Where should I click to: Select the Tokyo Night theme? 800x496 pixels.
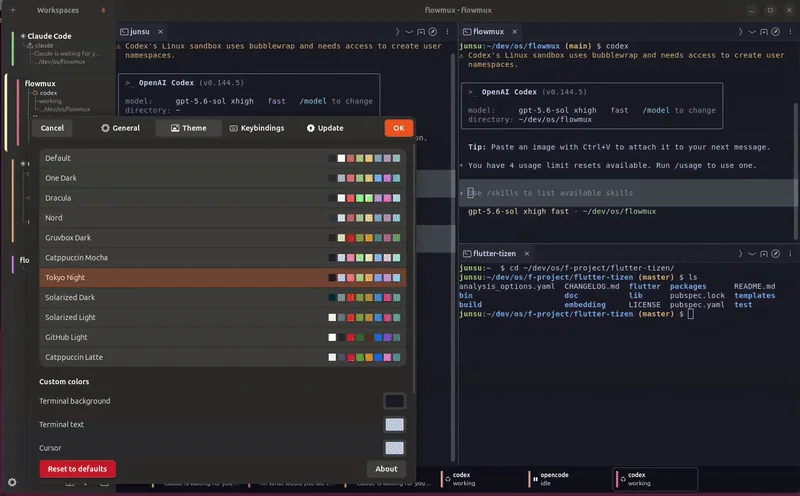[222, 278]
